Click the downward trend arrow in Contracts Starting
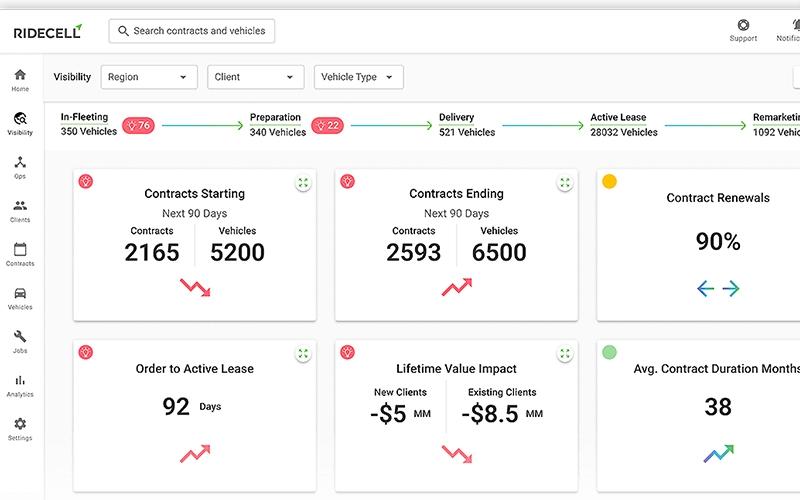This screenshot has width=800, height=500. pos(195,287)
